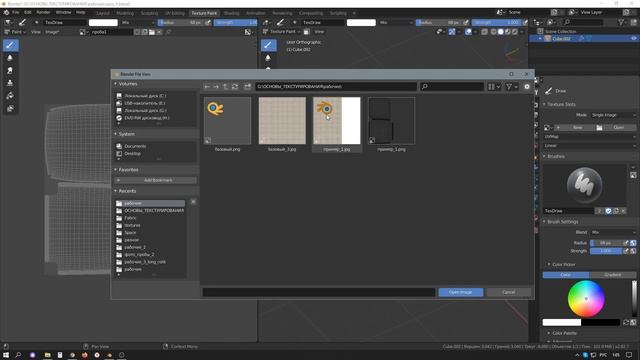
Task: Open the image folder icon in image editor header
Action: (152, 32)
